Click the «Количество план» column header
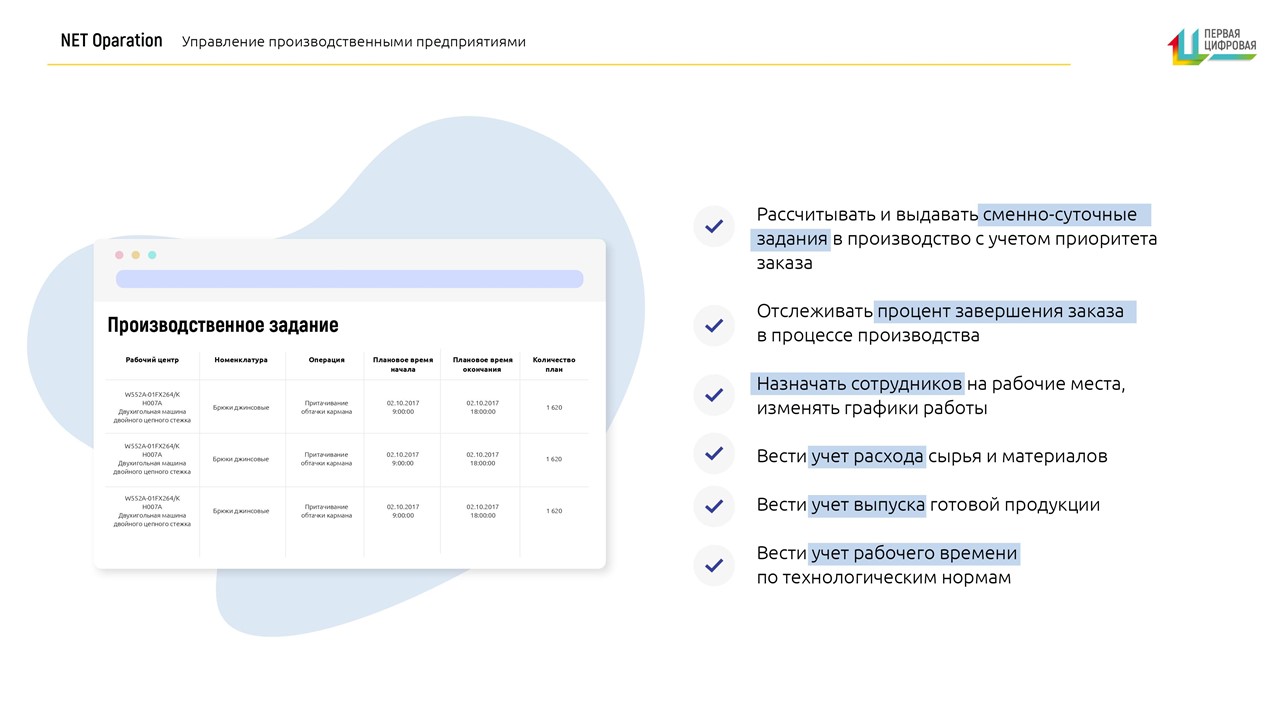The width and height of the screenshot is (1280, 720). [553, 364]
